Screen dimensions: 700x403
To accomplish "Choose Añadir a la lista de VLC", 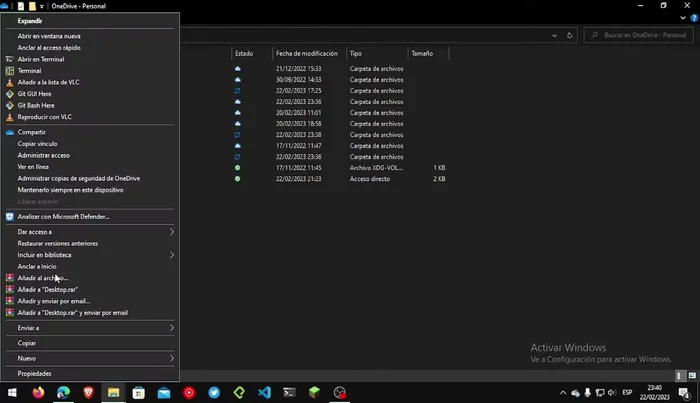I will tap(90, 83).
